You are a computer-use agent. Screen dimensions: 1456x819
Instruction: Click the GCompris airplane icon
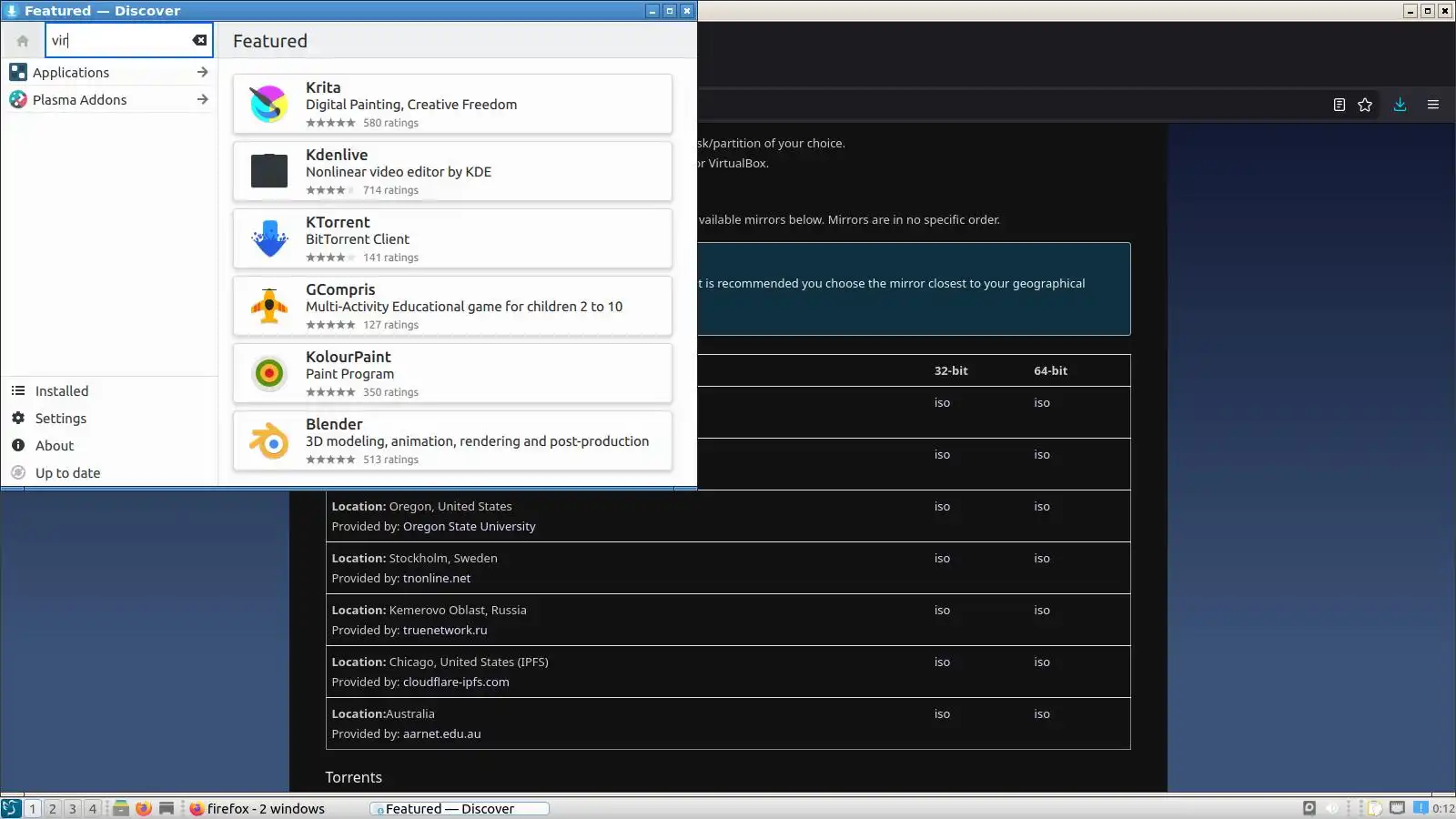coord(269,306)
